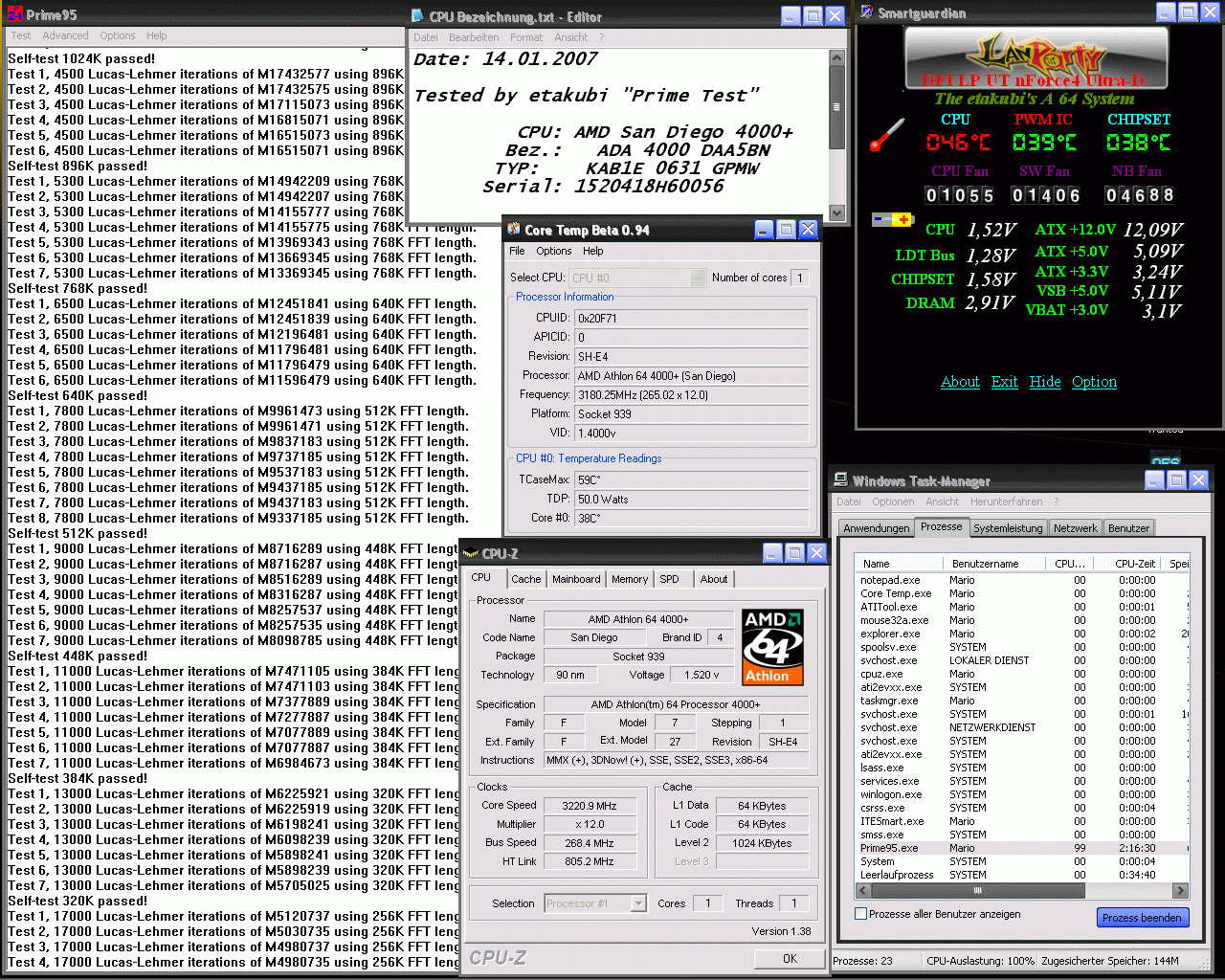Switch to the Anwendungen tab in Task-Manager
The height and width of the screenshot is (980, 1225).
coord(877,528)
